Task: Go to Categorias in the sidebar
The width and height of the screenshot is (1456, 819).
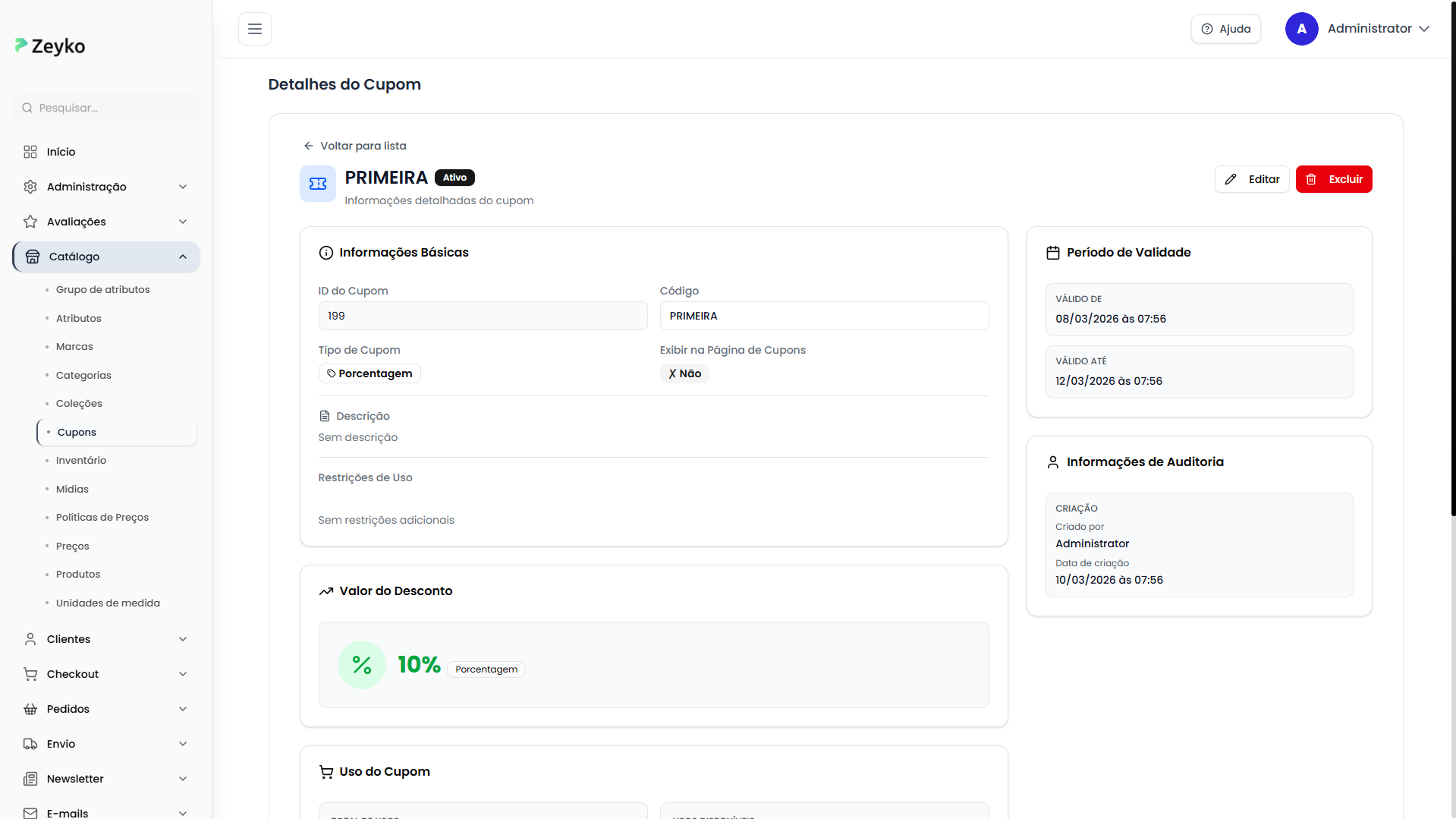Action: [x=83, y=375]
